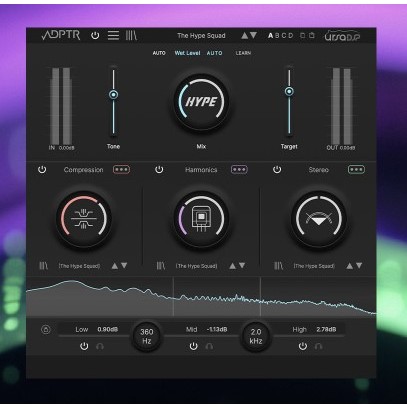Image resolution: width=407 pixels, height=407 pixels.
Task: Click the Harmonics tube knob
Action: point(201,219)
